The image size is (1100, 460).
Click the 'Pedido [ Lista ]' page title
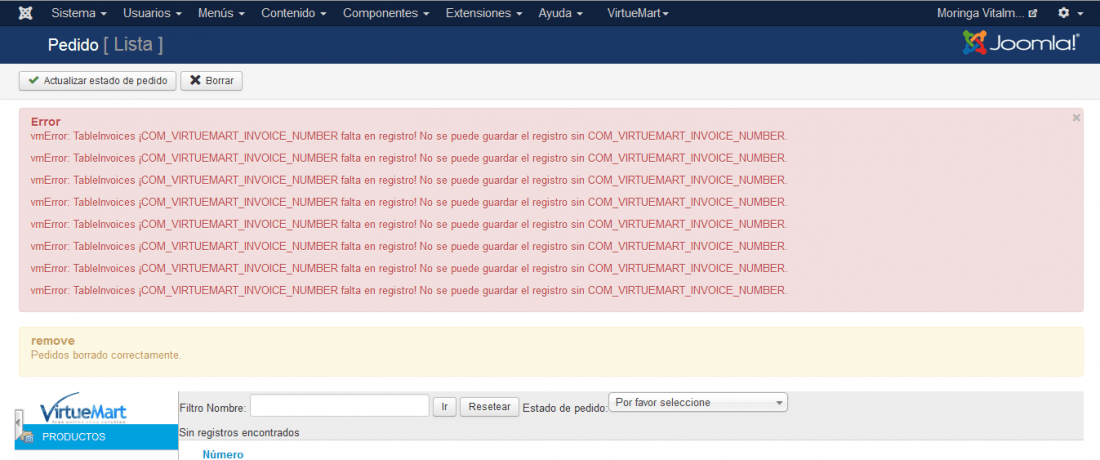point(105,45)
